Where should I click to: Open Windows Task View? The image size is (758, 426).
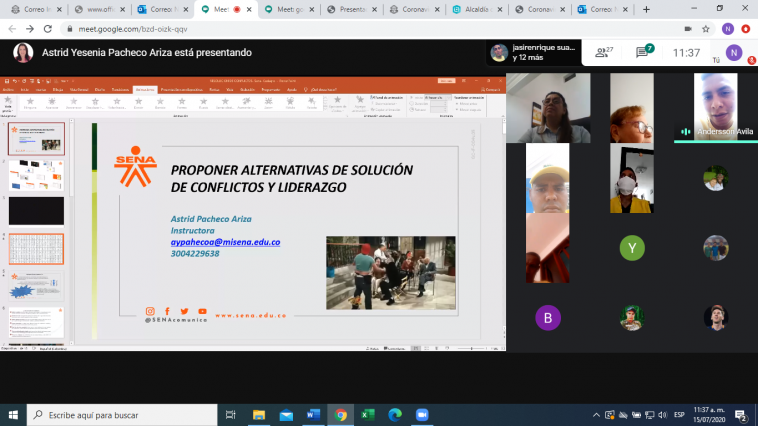(231, 415)
